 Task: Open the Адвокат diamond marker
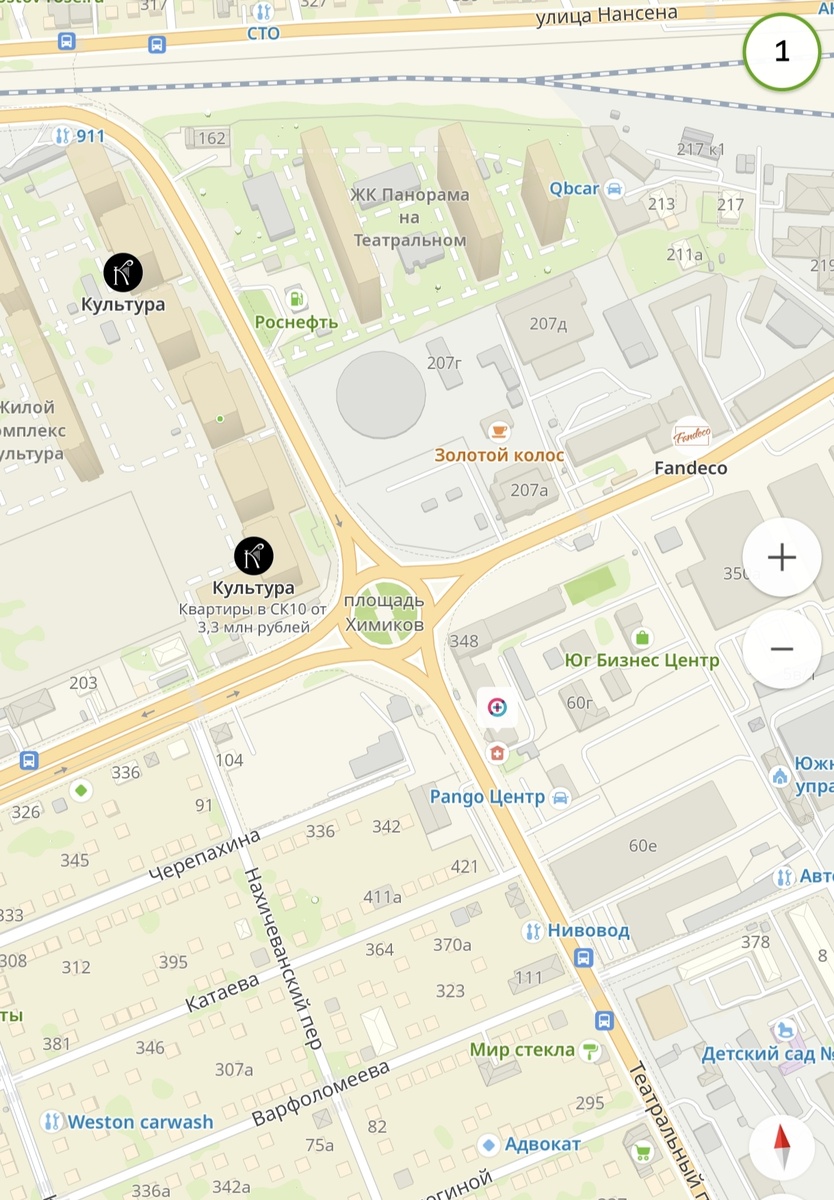tap(489, 1144)
